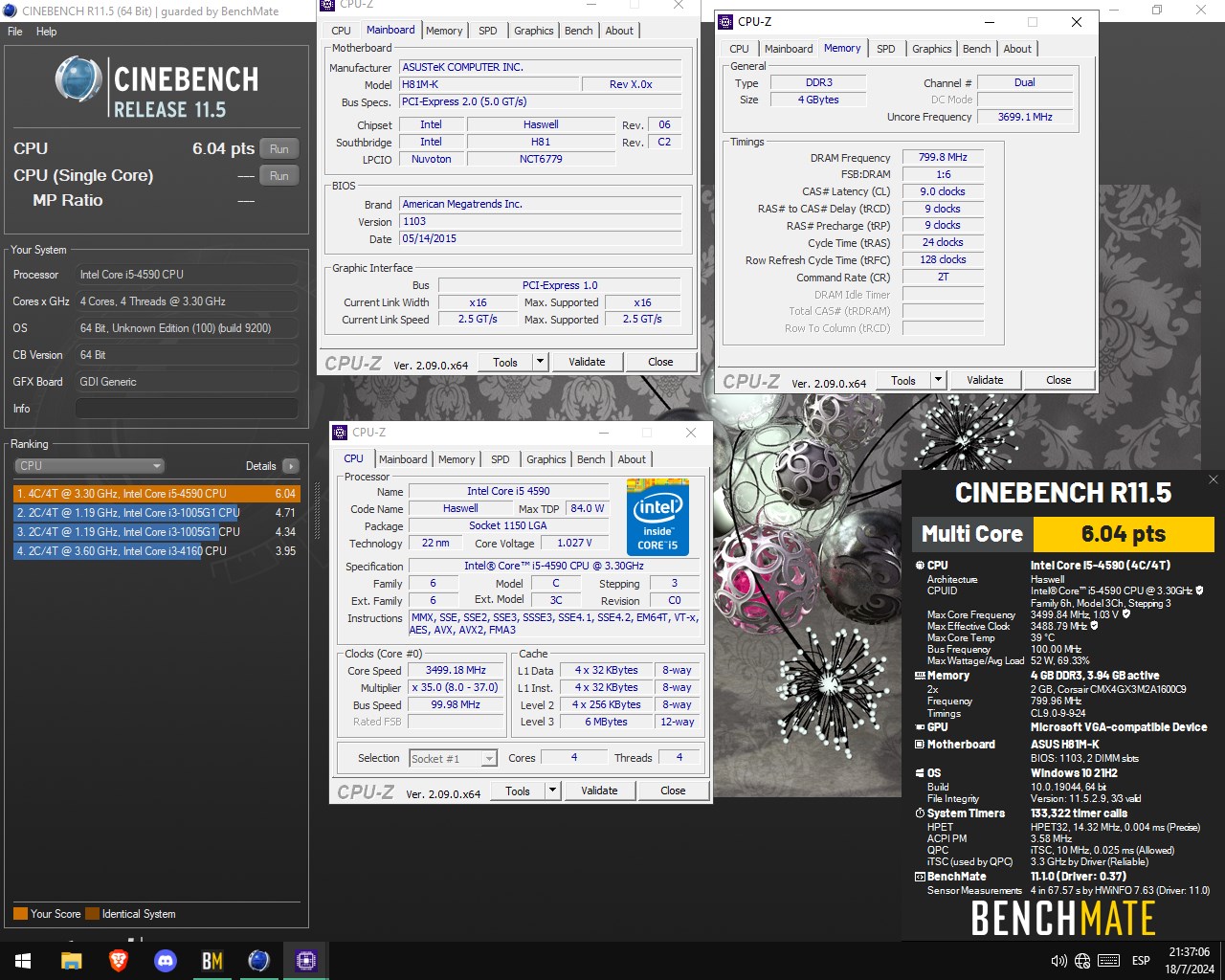Click CAS# Latency value 9.0 clocks
Image resolution: width=1225 pixels, height=980 pixels.
tap(943, 191)
